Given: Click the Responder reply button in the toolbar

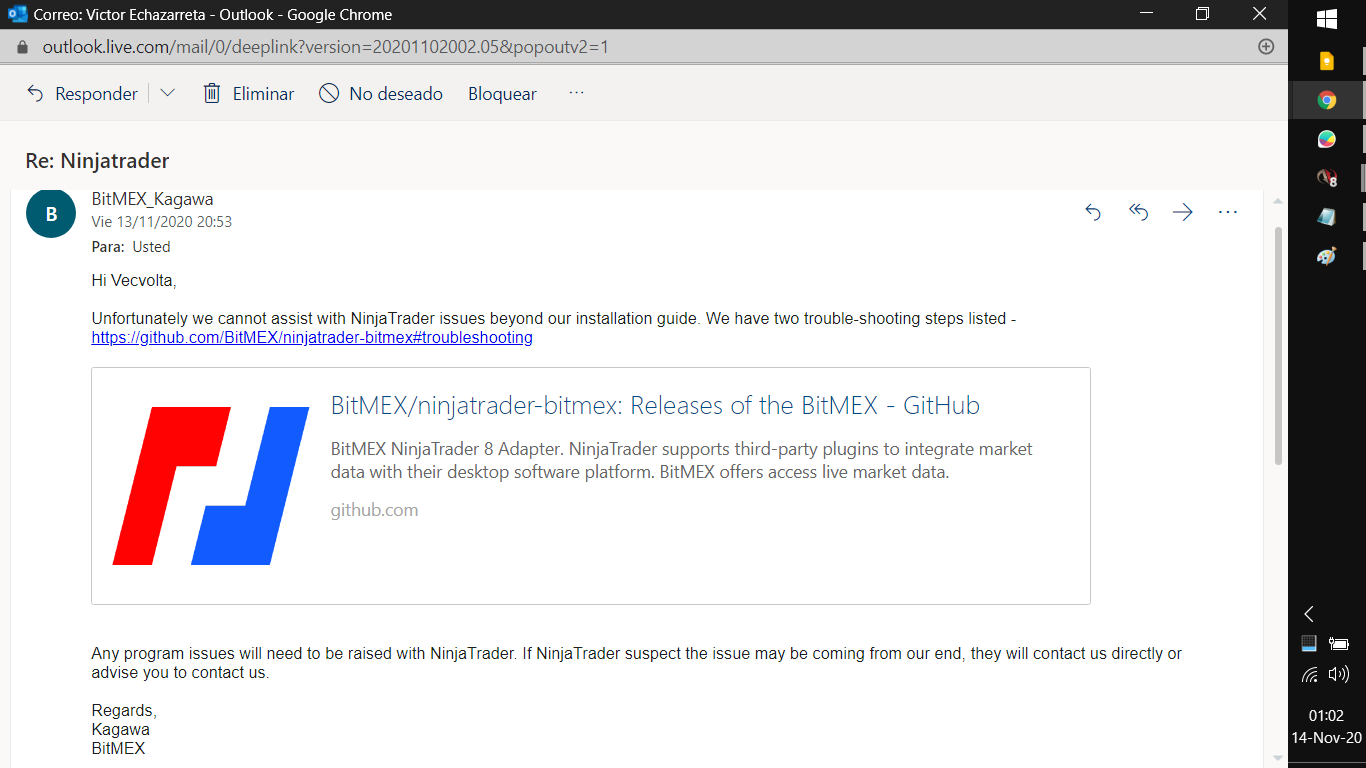Looking at the screenshot, I should click(x=82, y=94).
